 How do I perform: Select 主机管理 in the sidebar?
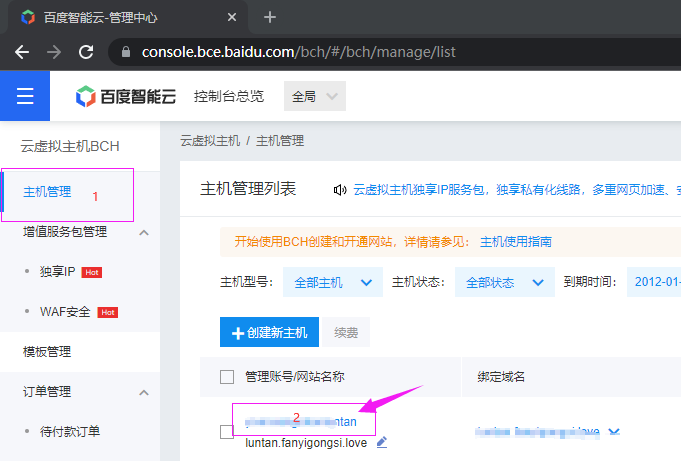click(47, 192)
